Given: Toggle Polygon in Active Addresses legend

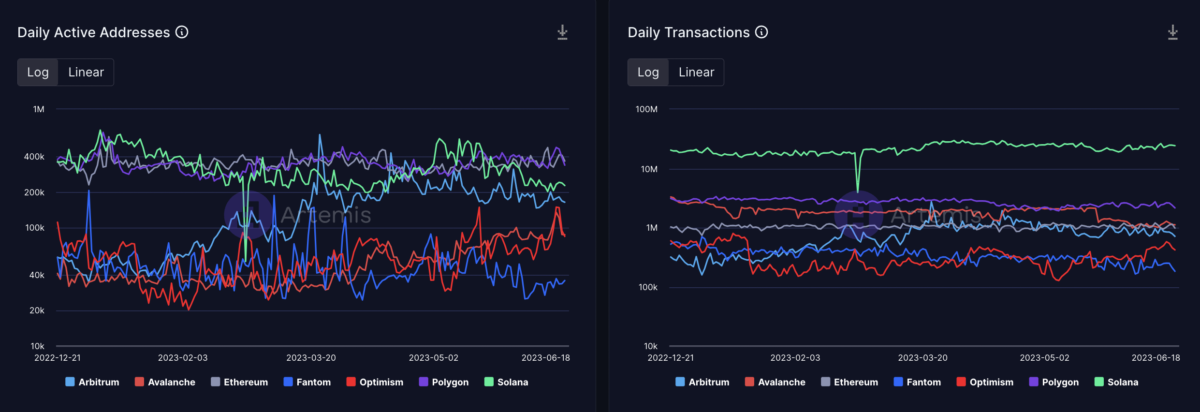Looking at the screenshot, I should click(x=445, y=382).
